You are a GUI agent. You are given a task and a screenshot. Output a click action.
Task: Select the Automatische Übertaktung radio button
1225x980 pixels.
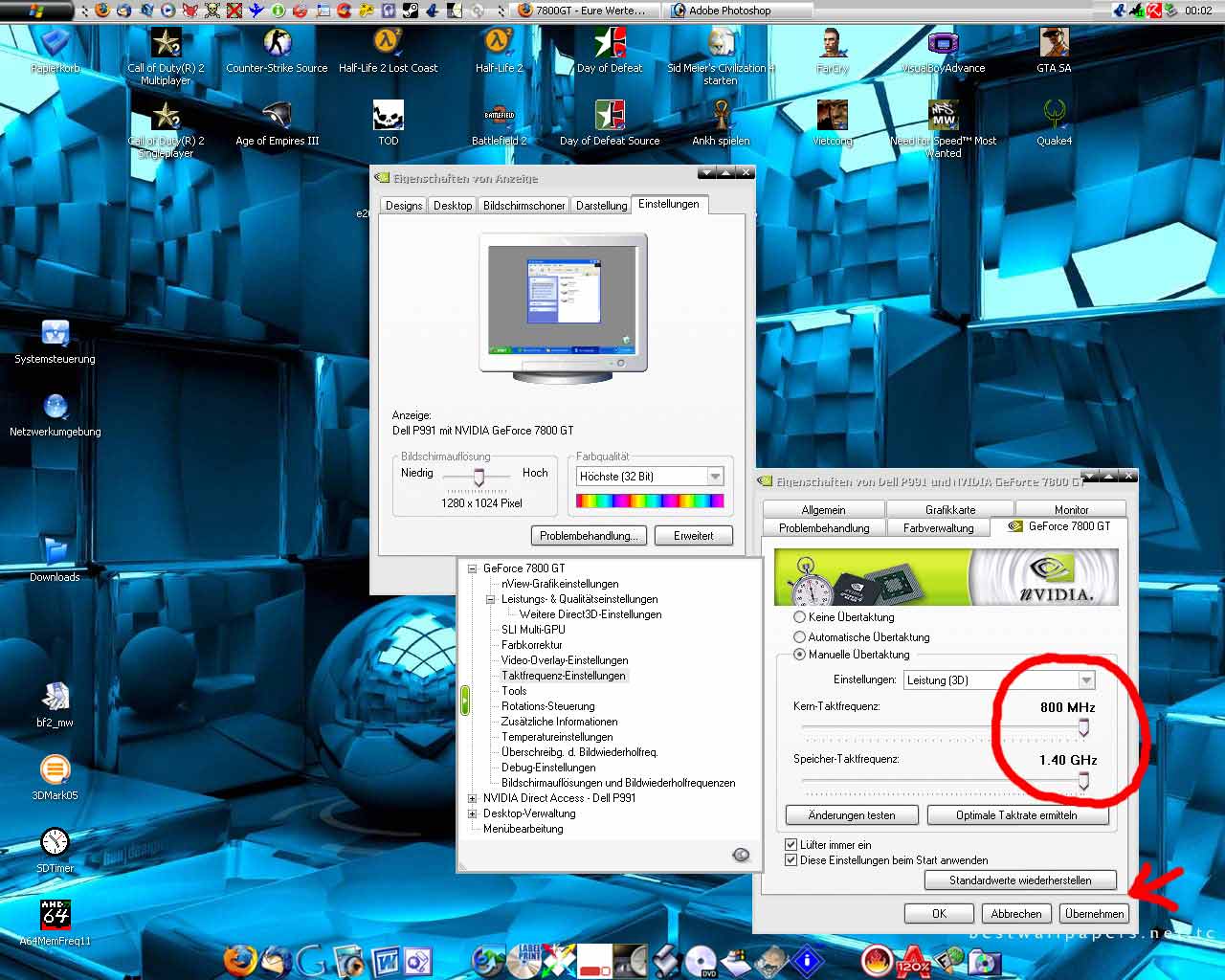point(799,636)
